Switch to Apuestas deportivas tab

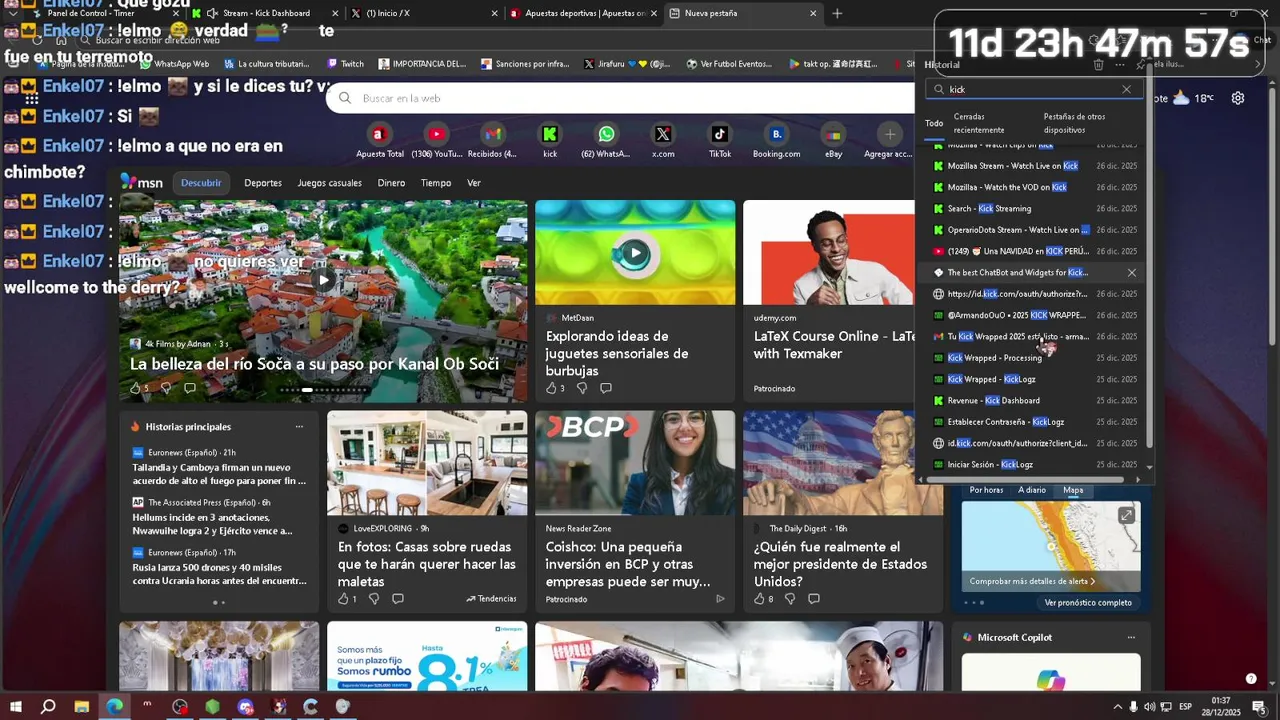point(584,13)
